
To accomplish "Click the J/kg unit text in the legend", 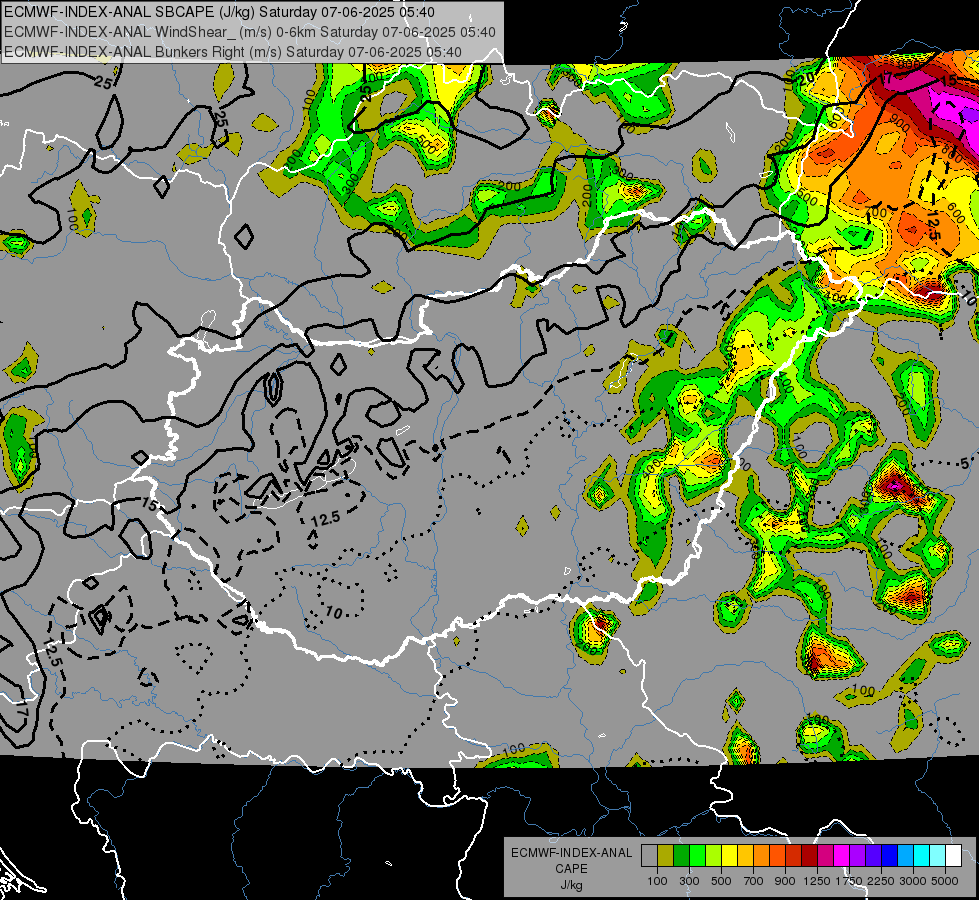I will (571, 885).
